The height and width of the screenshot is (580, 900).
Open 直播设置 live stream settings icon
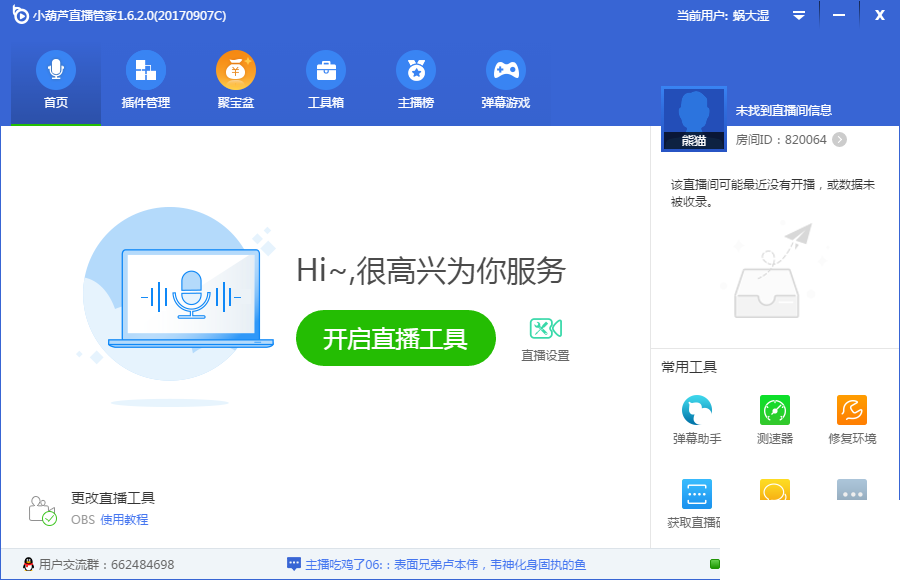(545, 339)
